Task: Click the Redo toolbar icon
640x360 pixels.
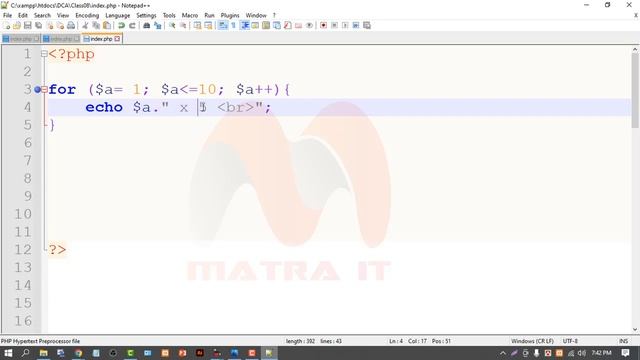Action: point(132,25)
